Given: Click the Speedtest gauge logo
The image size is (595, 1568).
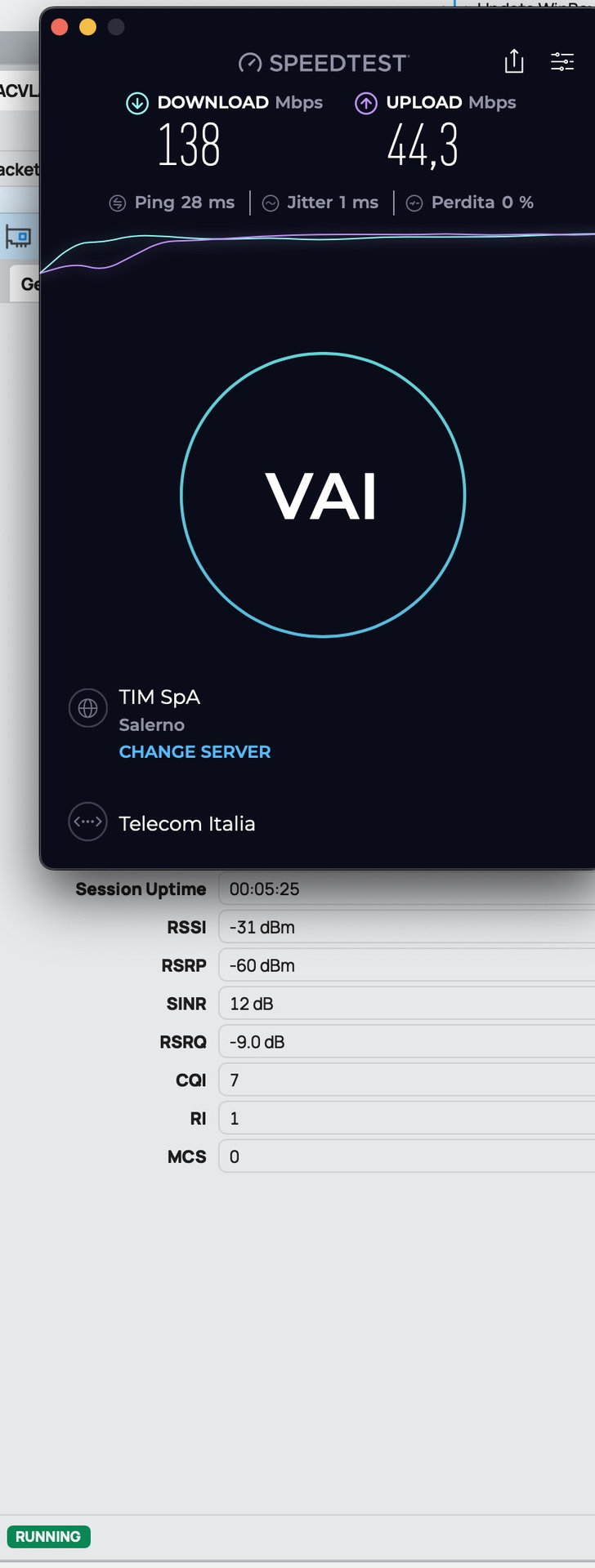Looking at the screenshot, I should [250, 63].
